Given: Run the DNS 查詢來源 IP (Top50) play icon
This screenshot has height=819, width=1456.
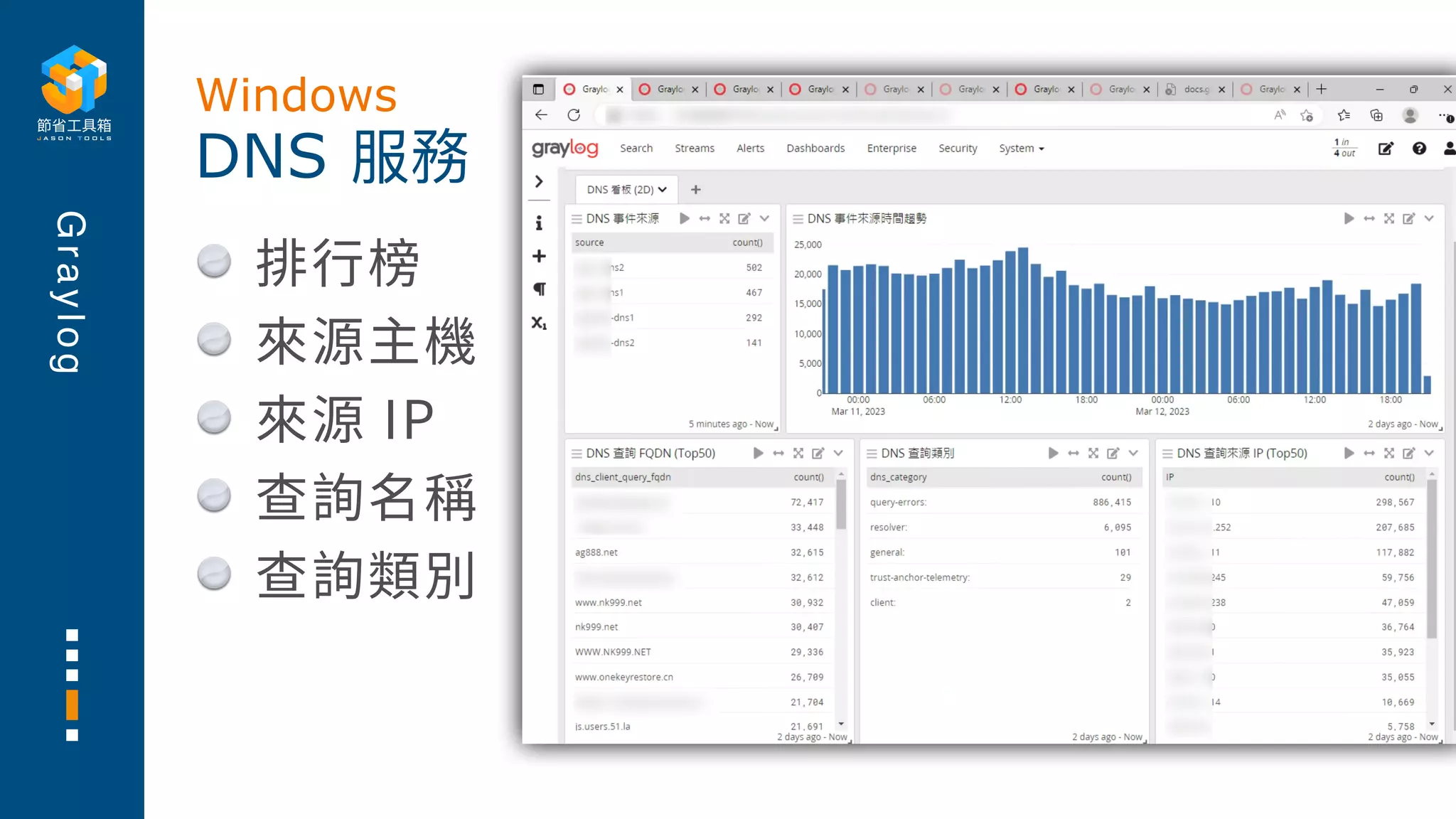Looking at the screenshot, I should (1349, 453).
